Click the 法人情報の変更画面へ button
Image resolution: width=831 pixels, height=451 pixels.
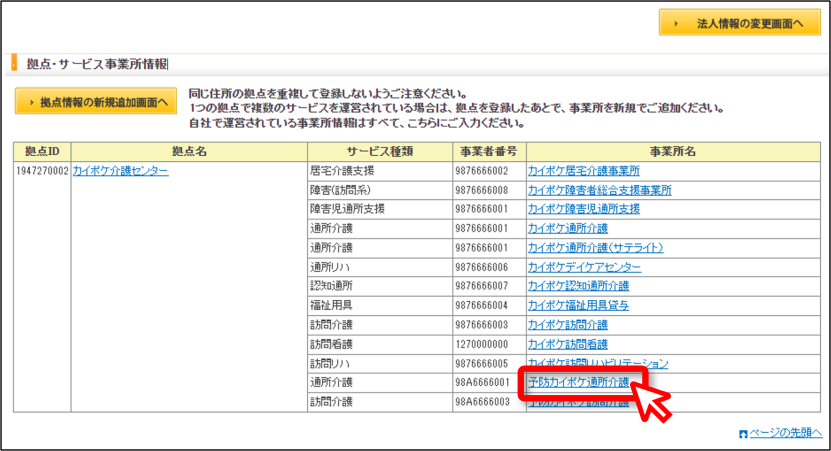coord(740,23)
